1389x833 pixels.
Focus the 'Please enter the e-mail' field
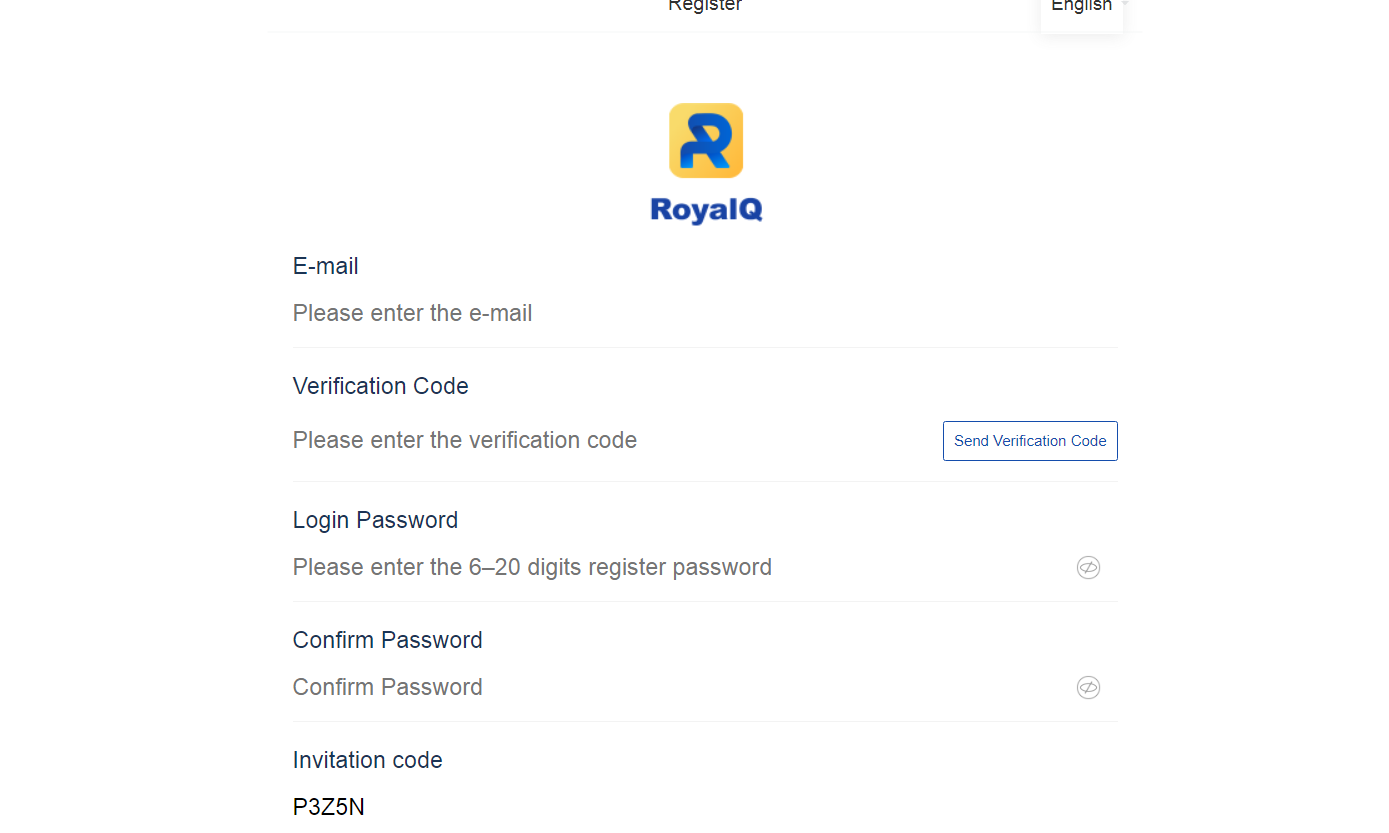click(x=705, y=313)
